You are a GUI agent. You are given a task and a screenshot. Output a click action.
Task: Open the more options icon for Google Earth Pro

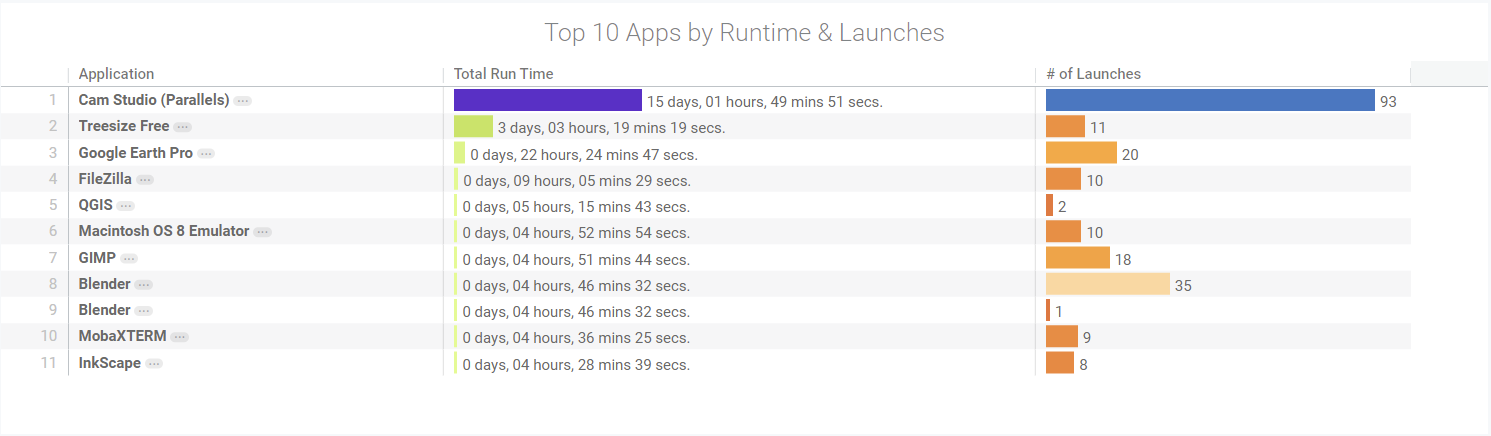click(x=206, y=154)
